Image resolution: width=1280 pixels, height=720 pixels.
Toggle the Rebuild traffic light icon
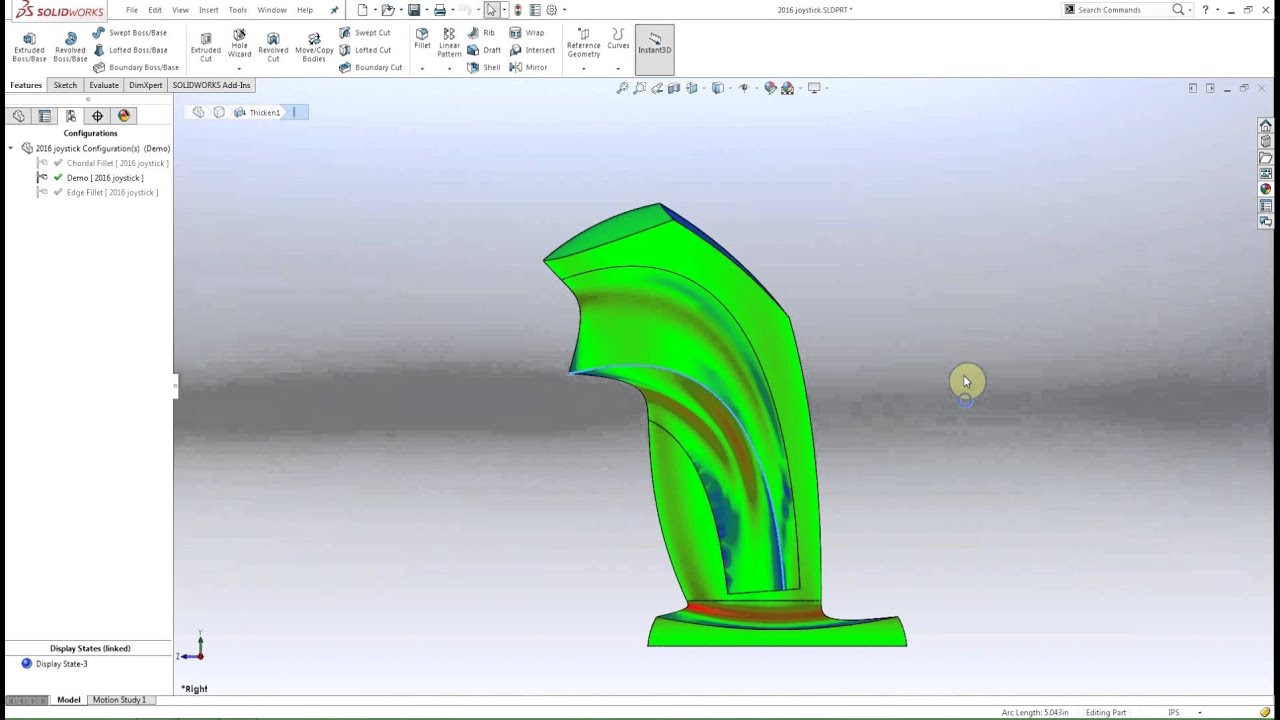518,10
